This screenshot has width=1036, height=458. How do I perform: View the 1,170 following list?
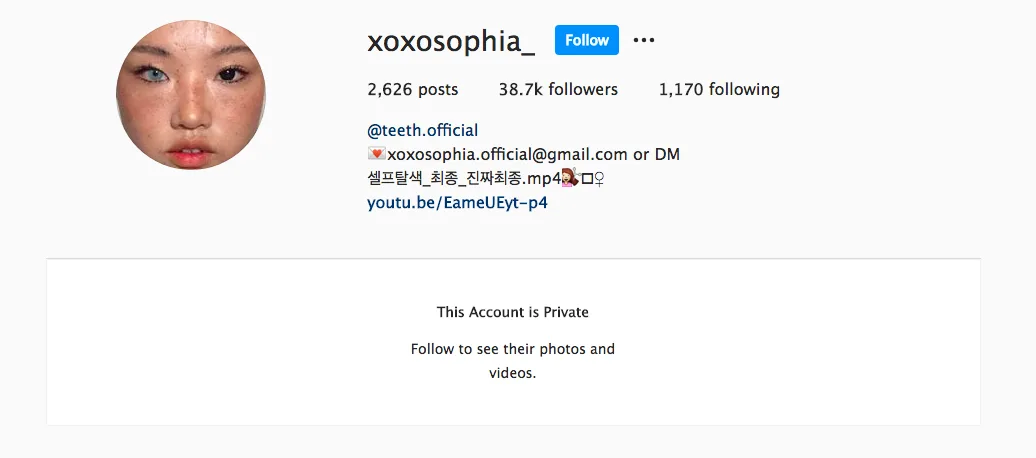click(x=719, y=89)
